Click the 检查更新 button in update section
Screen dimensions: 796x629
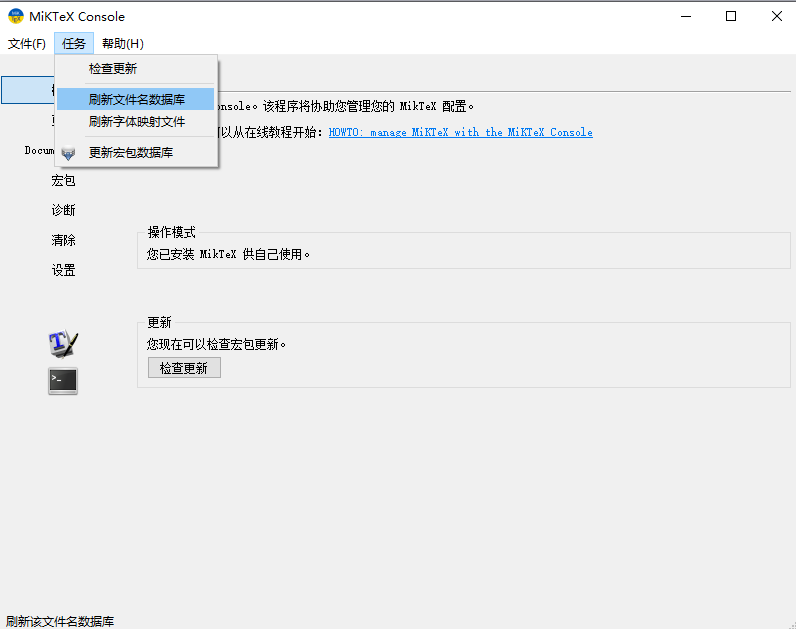click(x=184, y=368)
